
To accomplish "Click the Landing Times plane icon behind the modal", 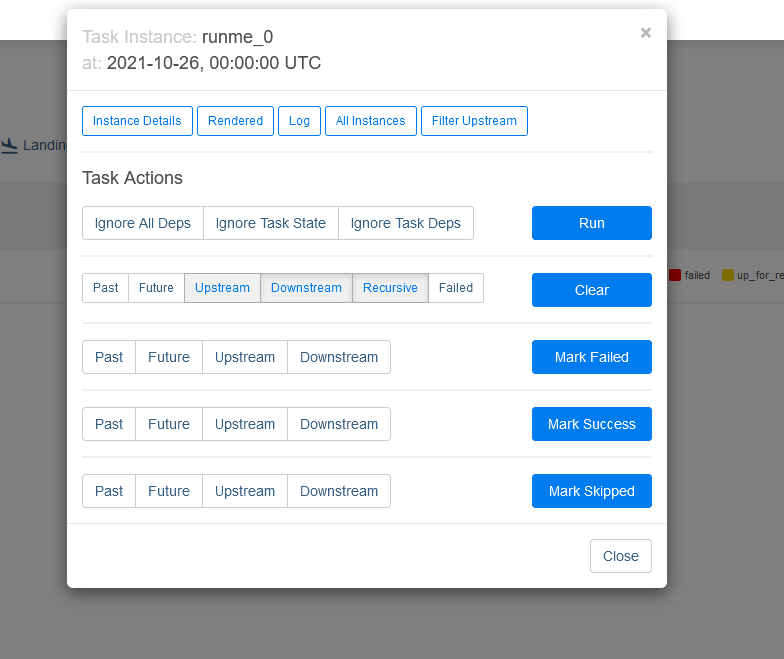I will 9,146.
